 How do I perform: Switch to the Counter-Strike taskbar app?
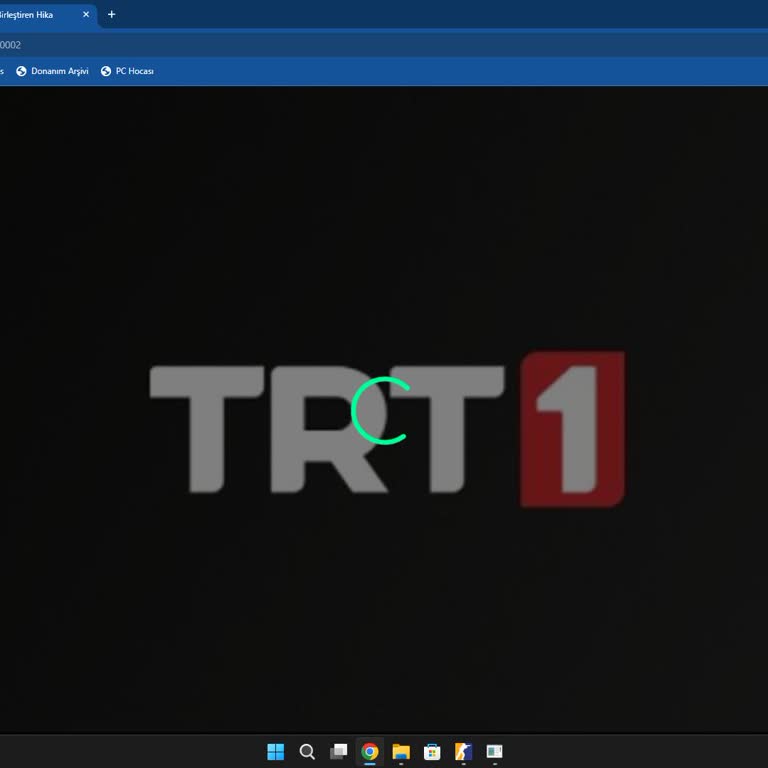pos(463,752)
